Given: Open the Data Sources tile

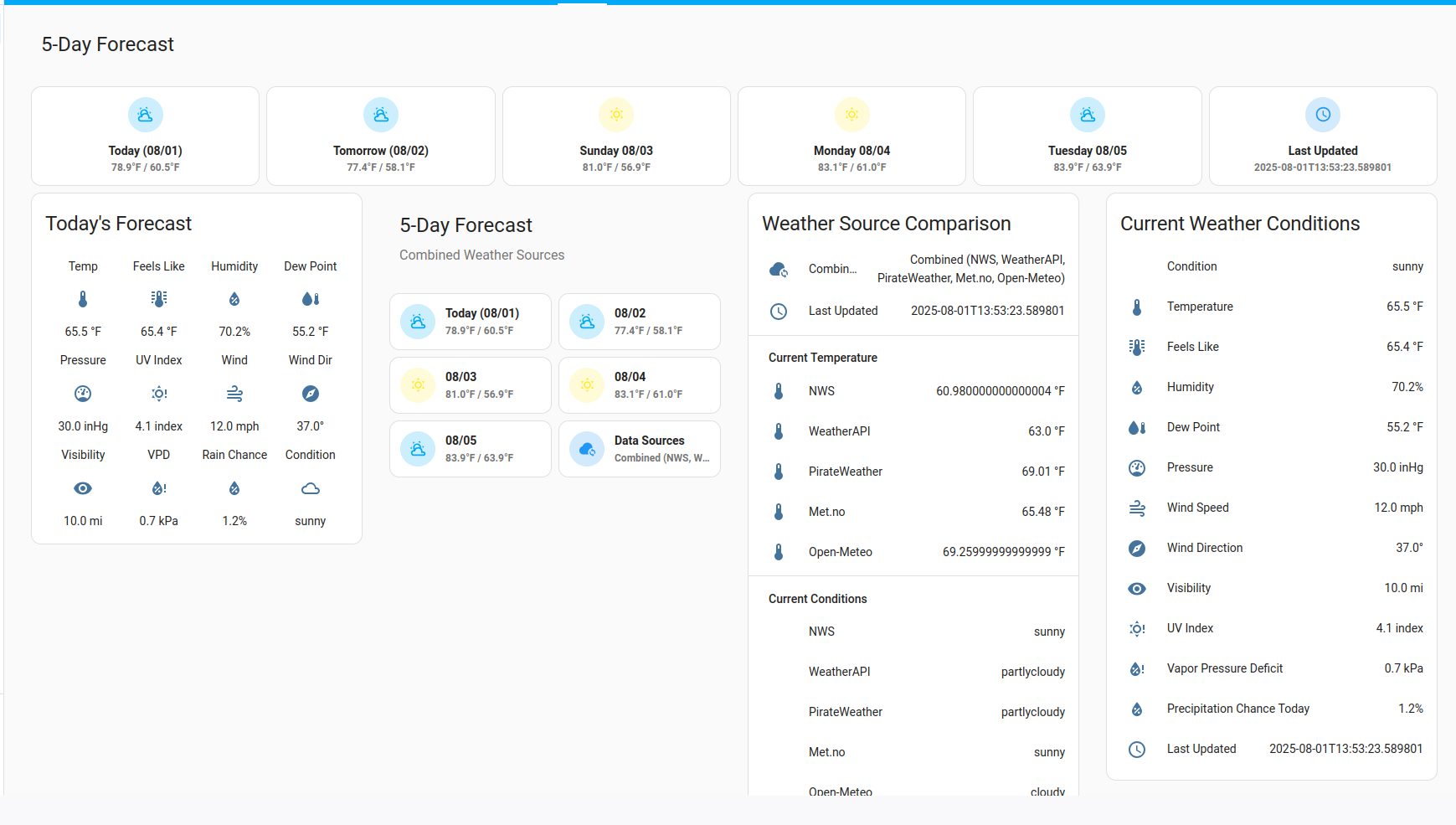Looking at the screenshot, I should (x=640, y=449).
